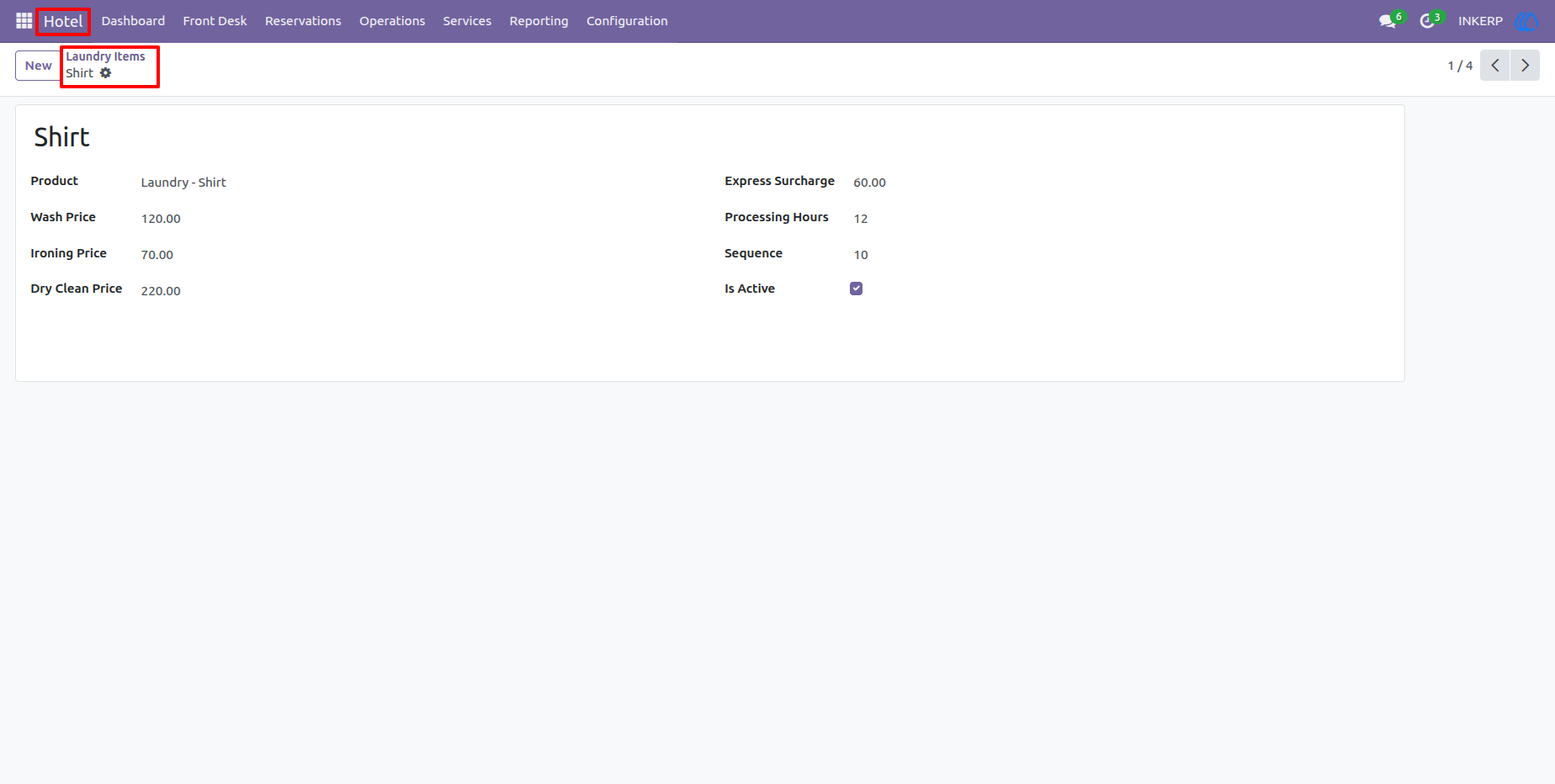1555x784 pixels.
Task: Create a New laundry item
Action: [x=38, y=66]
